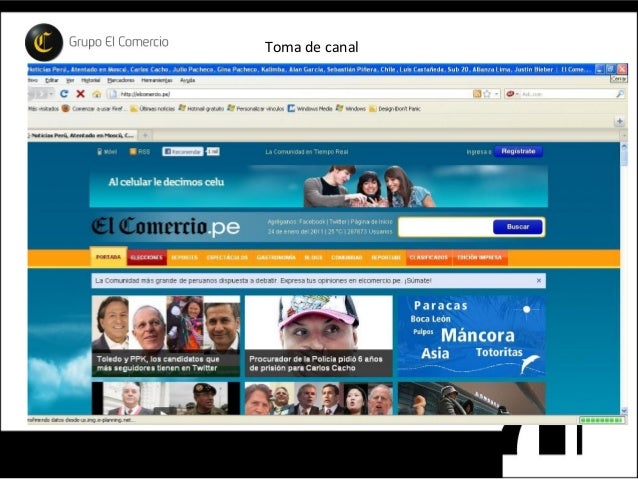Open the Ayuda menu
638x479 pixels.
[187, 80]
